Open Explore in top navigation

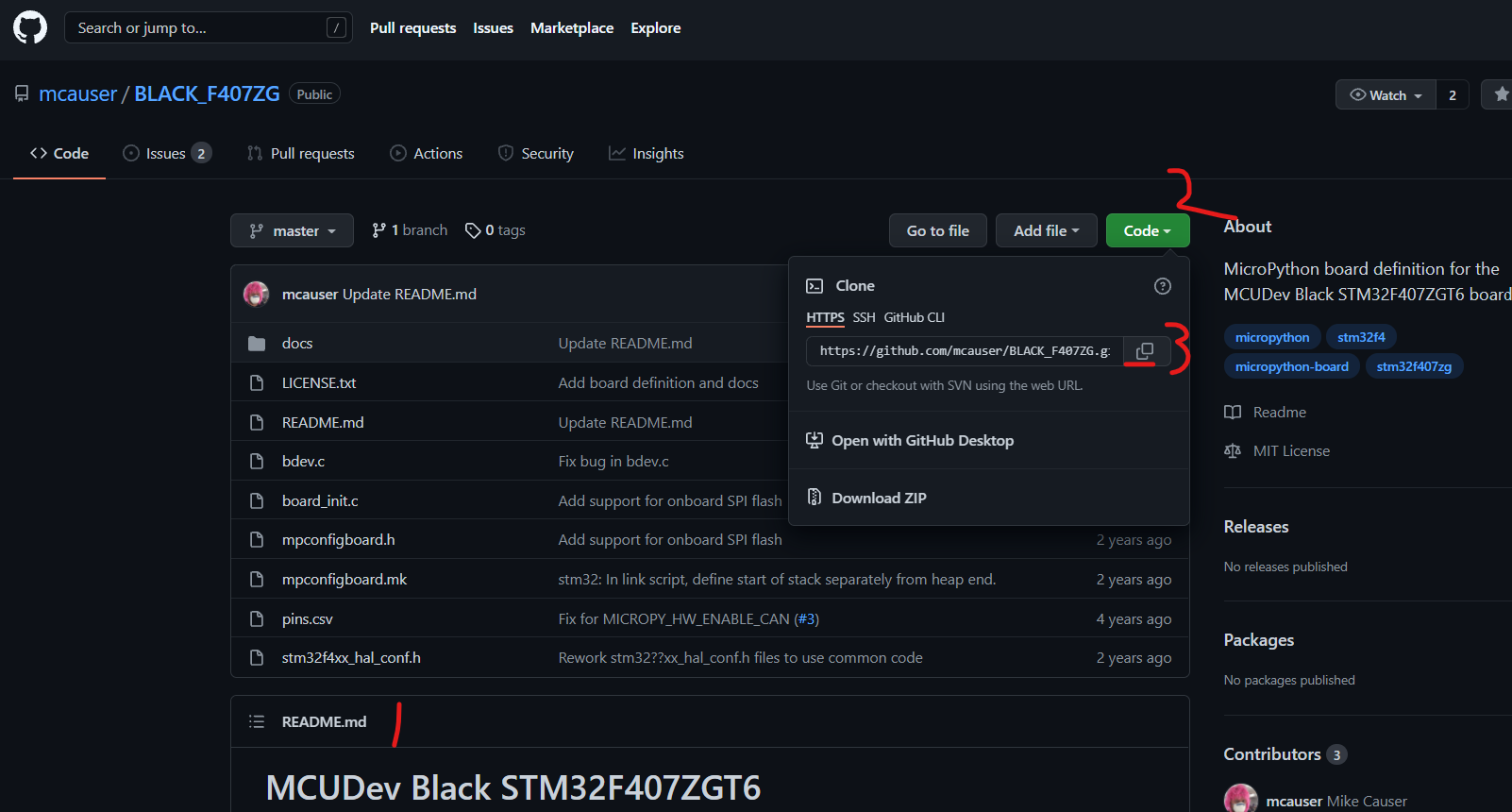tap(656, 28)
